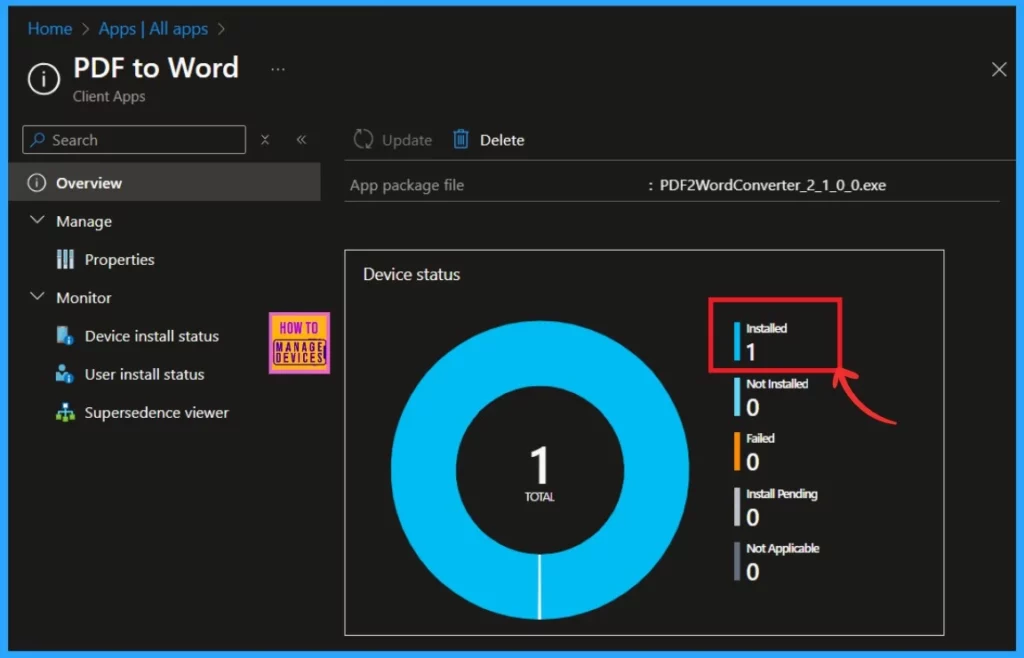Open the Supersedence viewer

[157, 413]
